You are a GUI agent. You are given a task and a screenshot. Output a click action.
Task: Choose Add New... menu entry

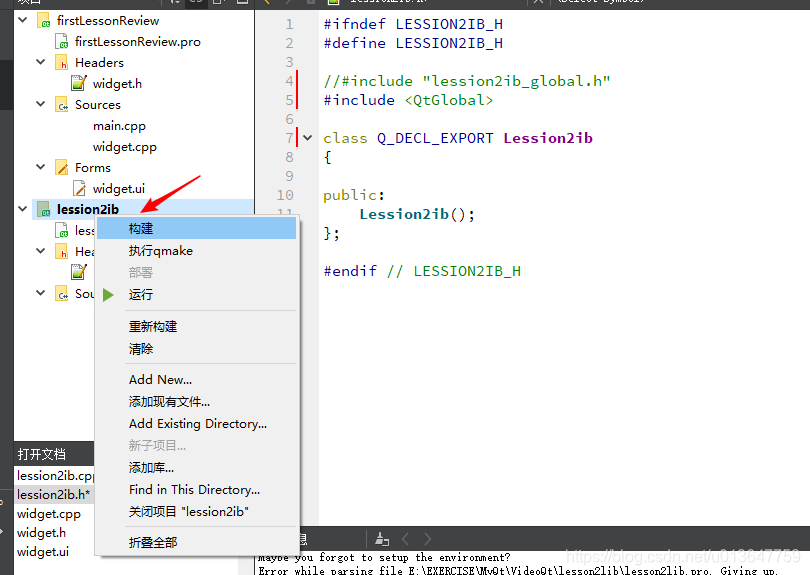[196, 380]
